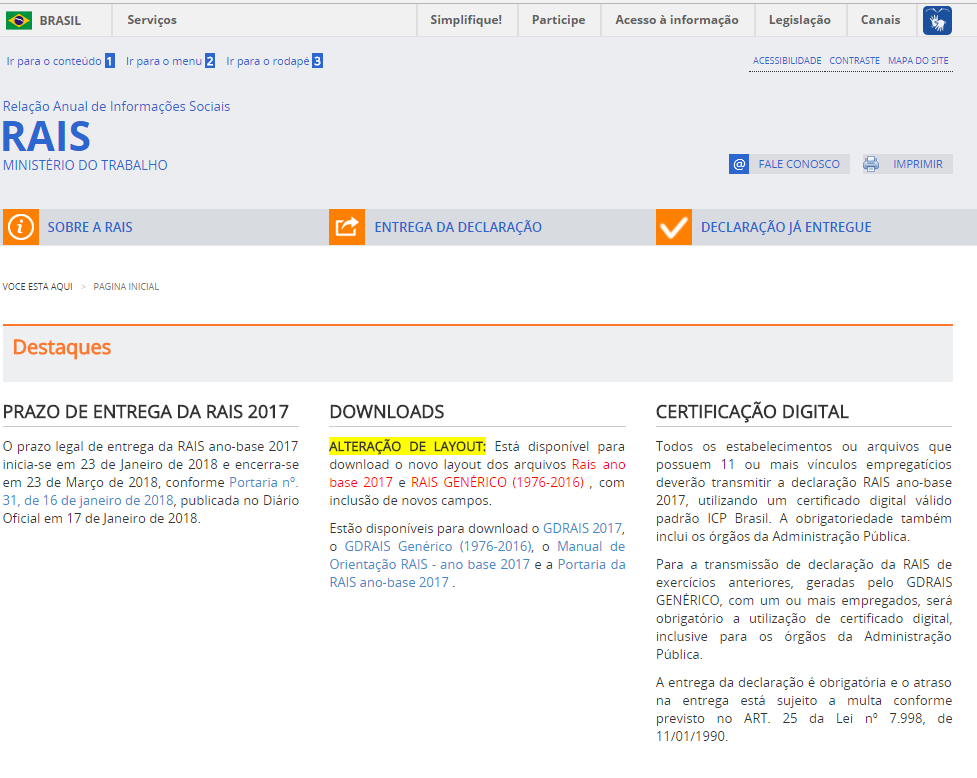Open the ACESSIBILIDADE link
This screenshot has height=778, width=977.
(x=787, y=60)
